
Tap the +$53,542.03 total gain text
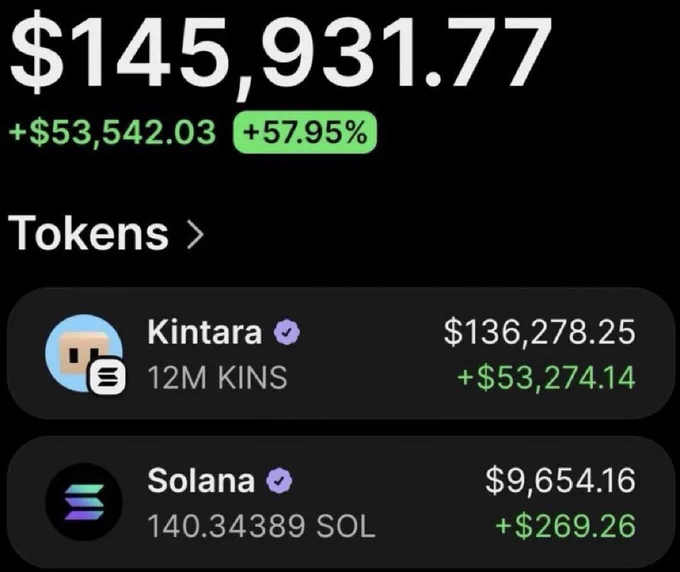(x=112, y=132)
